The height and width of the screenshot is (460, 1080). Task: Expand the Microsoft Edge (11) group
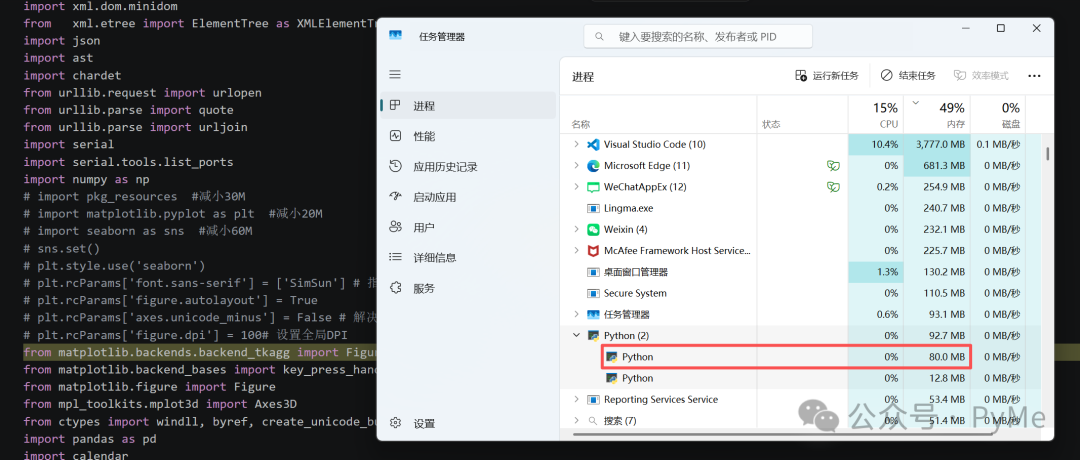577,165
